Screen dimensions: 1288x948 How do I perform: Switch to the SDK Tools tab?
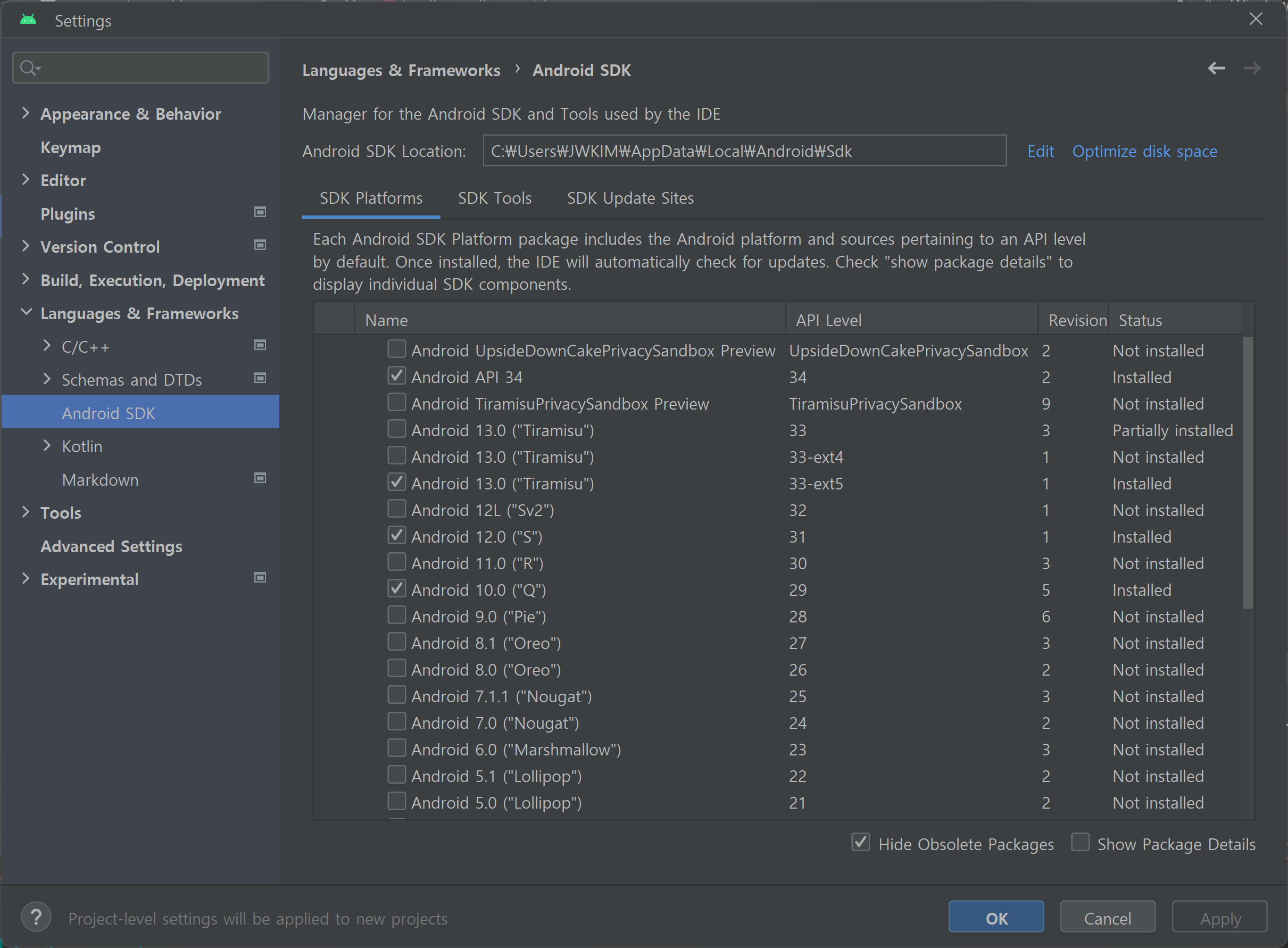(495, 198)
